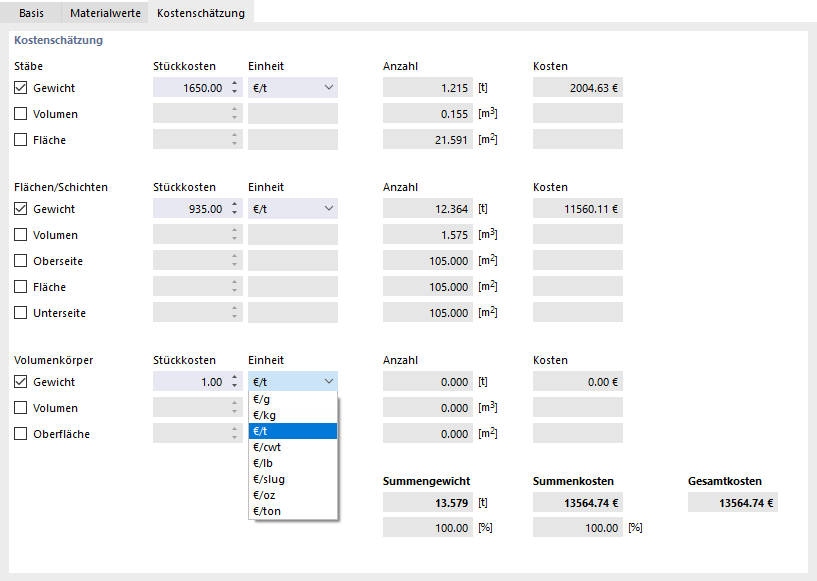Click the Summengewicht 13.579 value

pos(428,502)
